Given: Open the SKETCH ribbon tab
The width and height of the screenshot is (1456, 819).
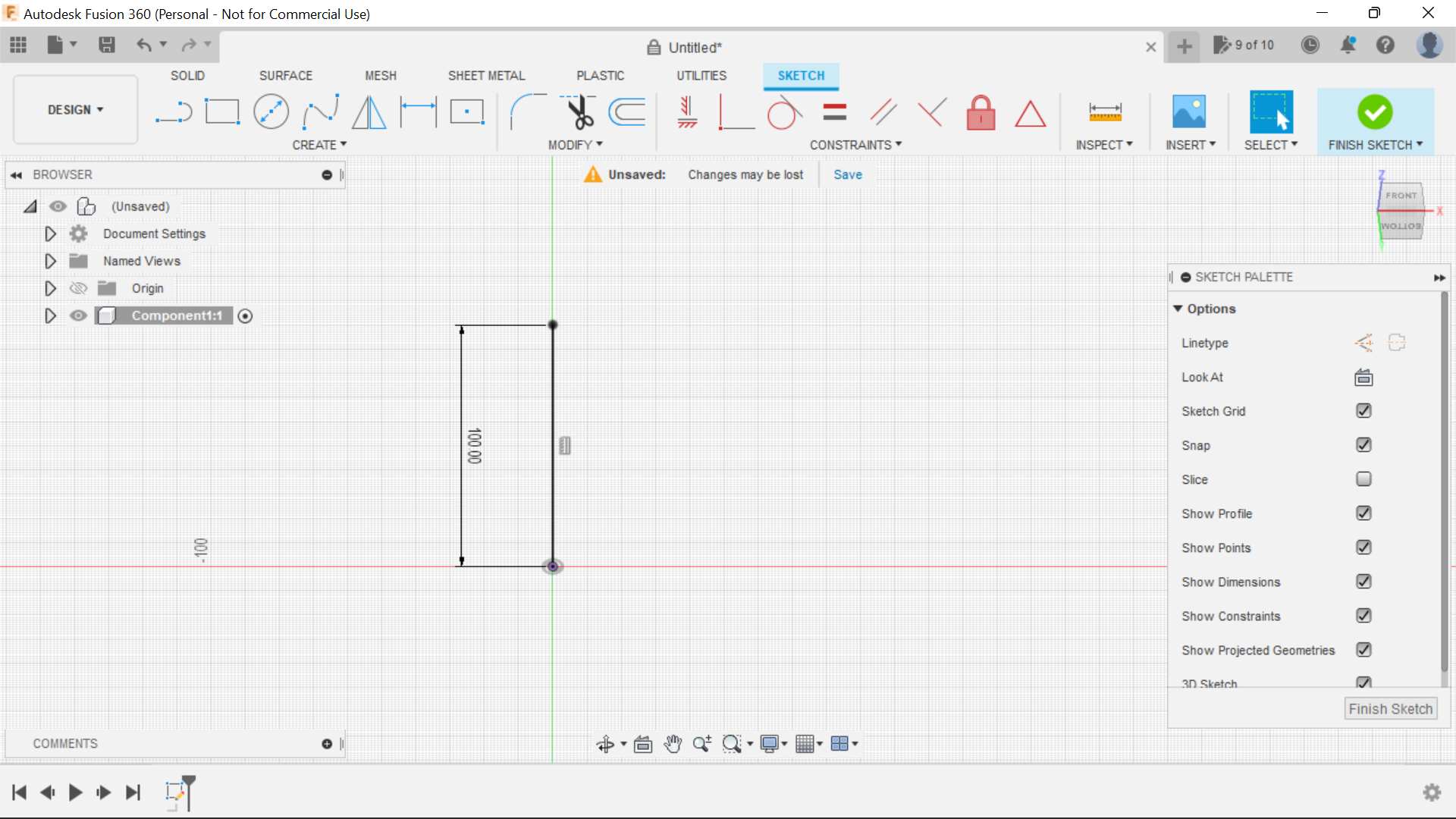Looking at the screenshot, I should 801,75.
